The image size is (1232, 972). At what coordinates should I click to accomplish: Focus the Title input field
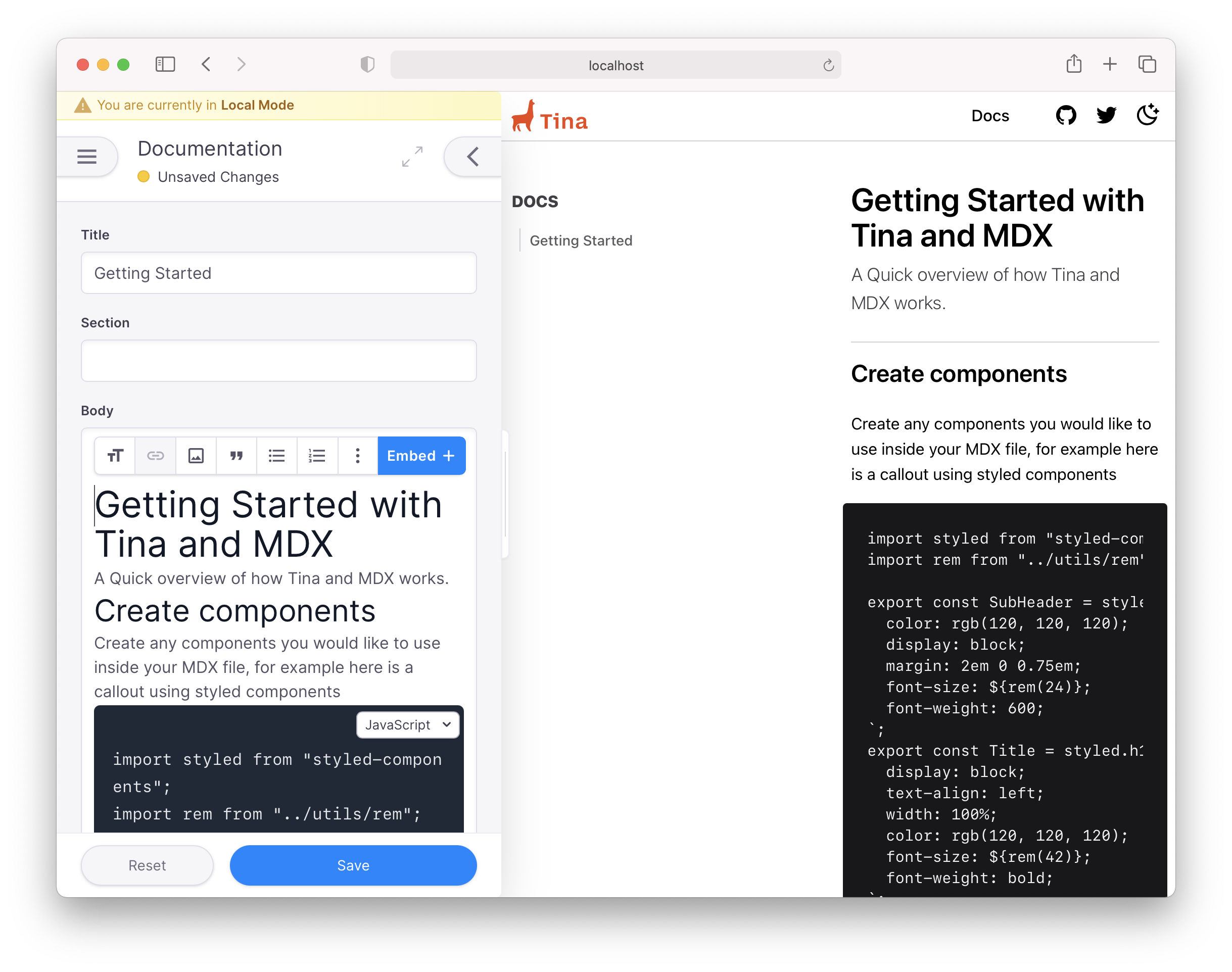279,273
